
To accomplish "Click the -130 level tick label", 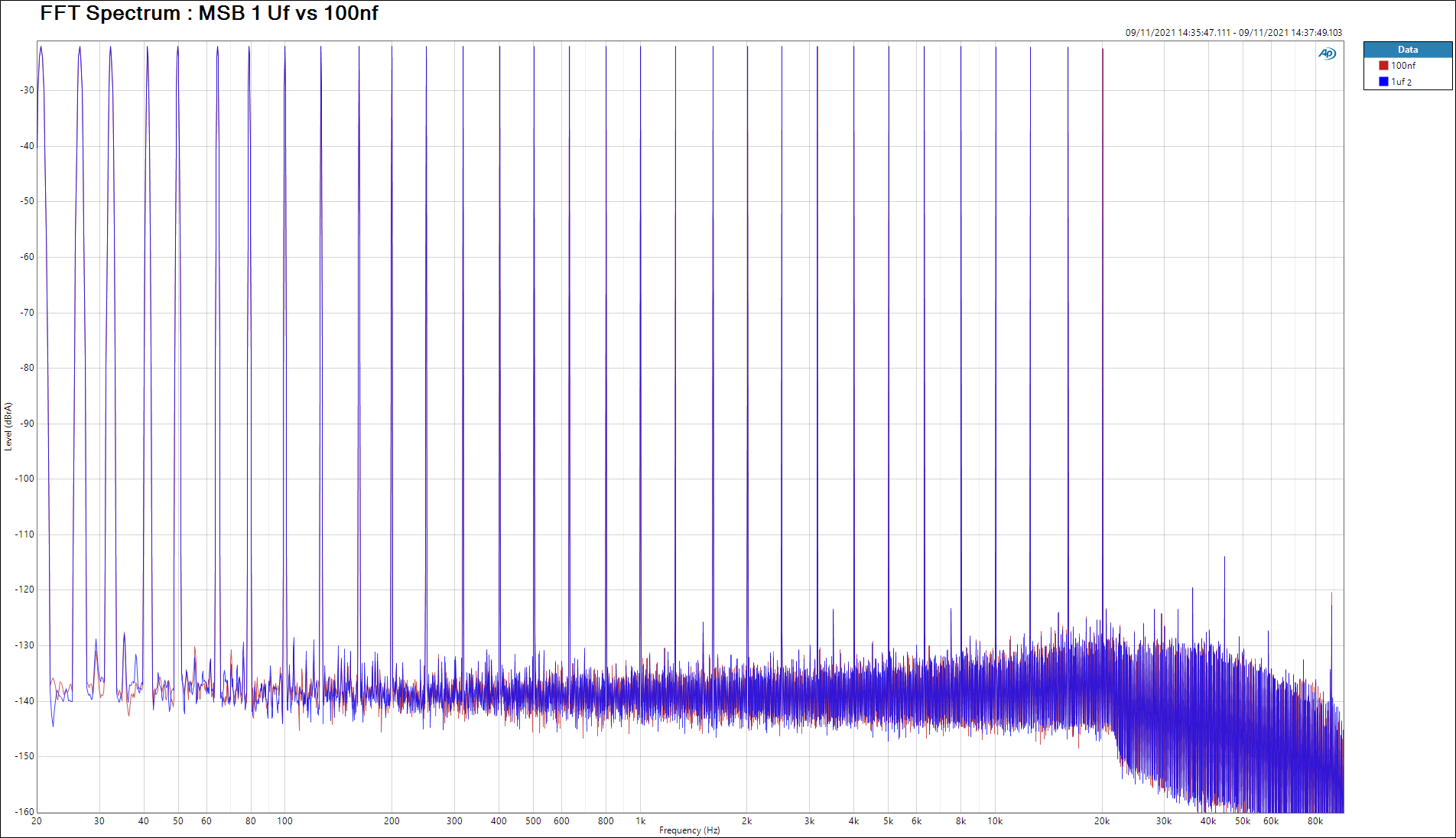I will pyautogui.click(x=25, y=645).
